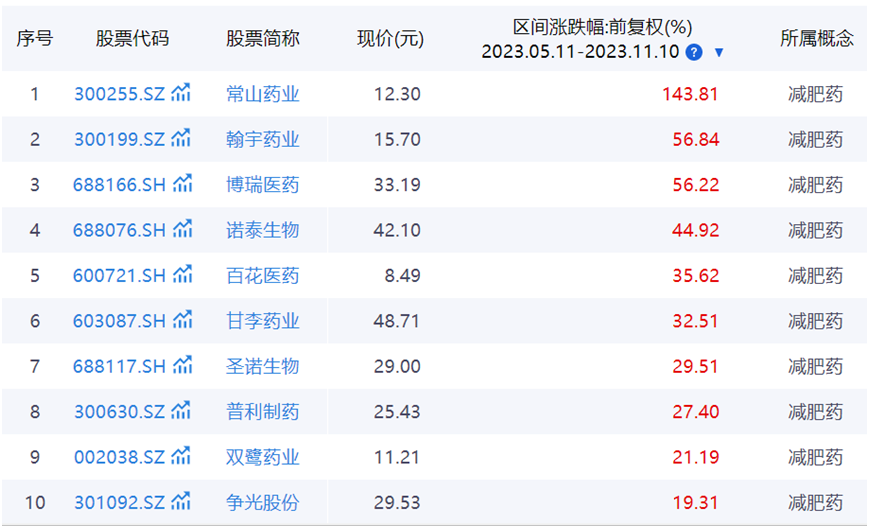Select price value 29.00
The height and width of the screenshot is (528, 869).
tap(397, 367)
